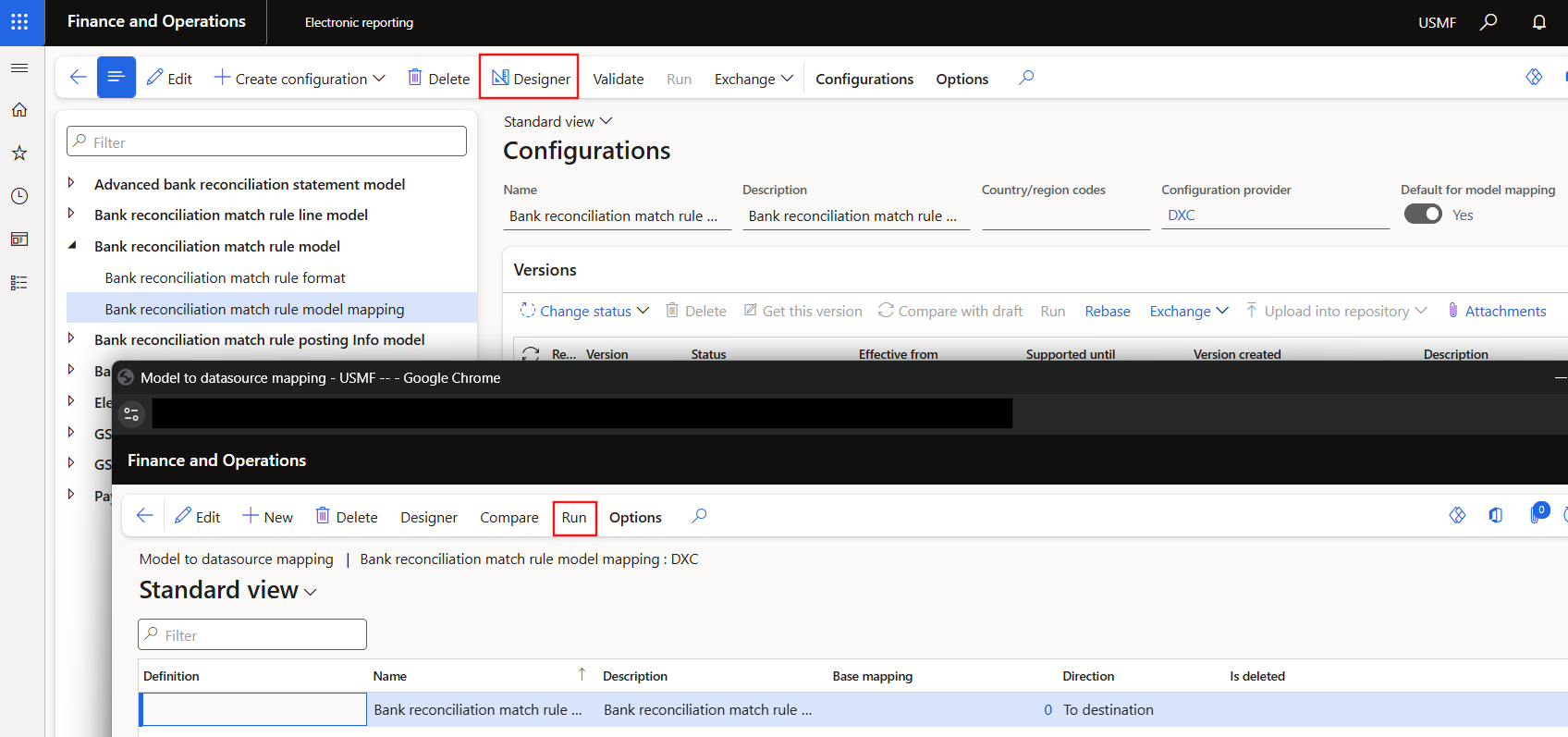1568x737 pixels.
Task: Open the Configurations menu tab
Action: pos(864,79)
